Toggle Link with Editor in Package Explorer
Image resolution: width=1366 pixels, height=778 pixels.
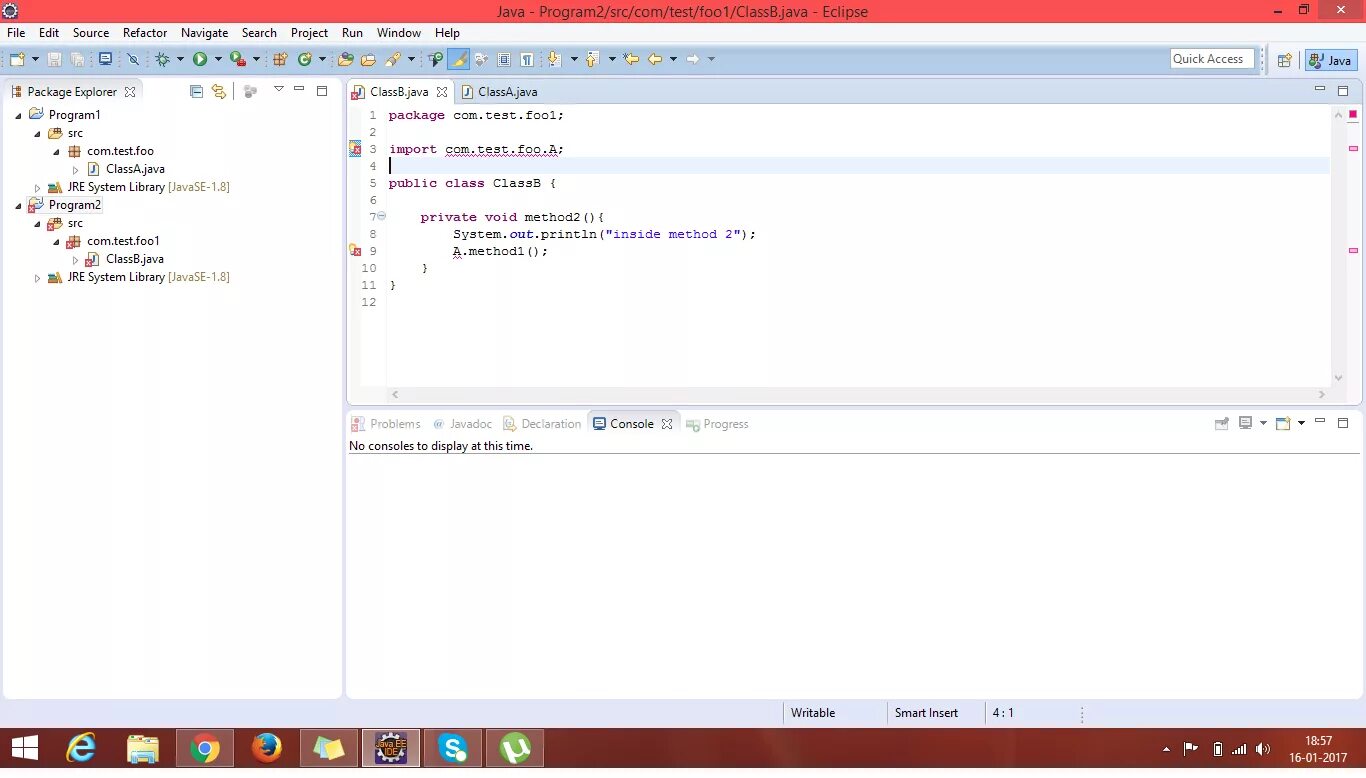click(x=219, y=91)
